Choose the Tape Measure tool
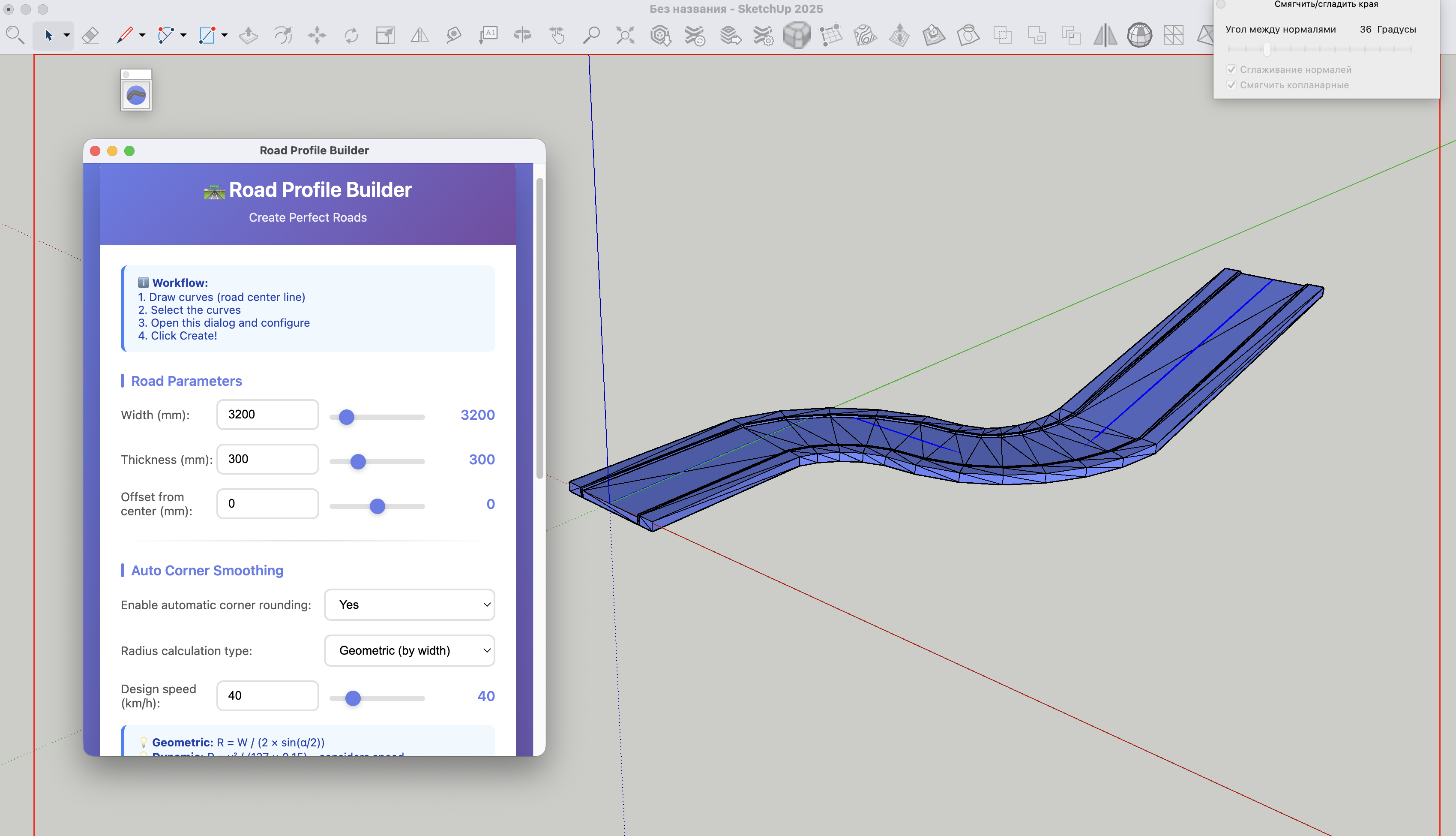Screen dimensions: 1456x836 454,36
